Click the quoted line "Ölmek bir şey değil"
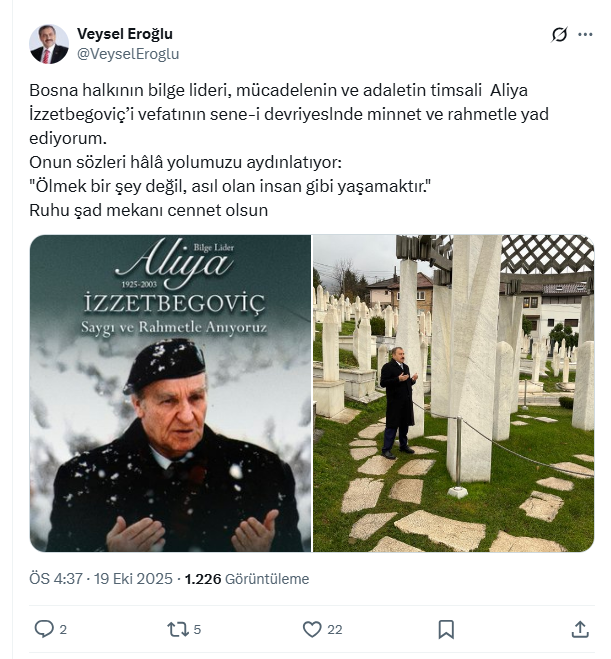 230,186
